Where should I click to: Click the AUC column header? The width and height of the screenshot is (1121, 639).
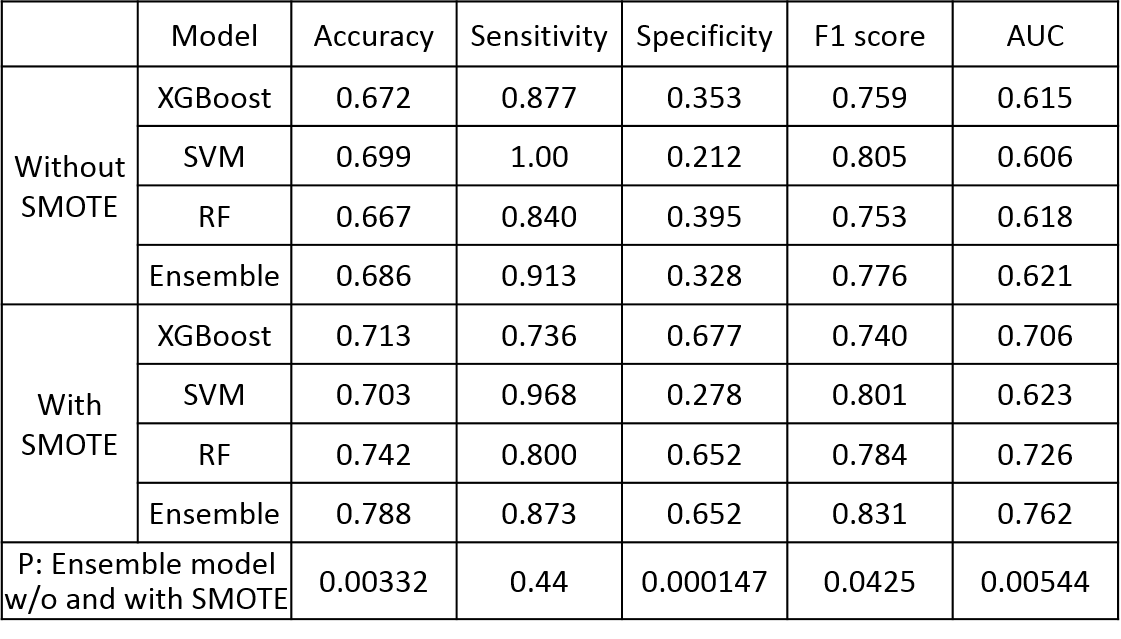(x=1035, y=37)
